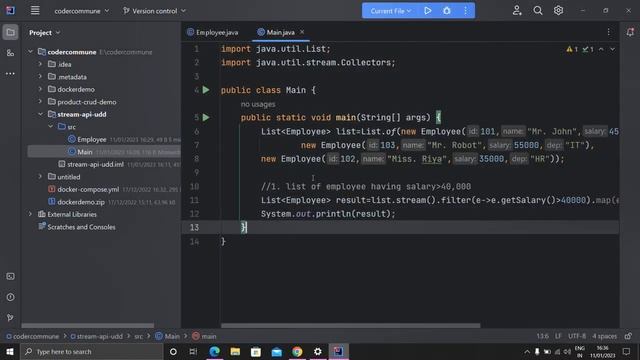Open the main hamburger menu
The image size is (640, 360).
tap(35, 11)
